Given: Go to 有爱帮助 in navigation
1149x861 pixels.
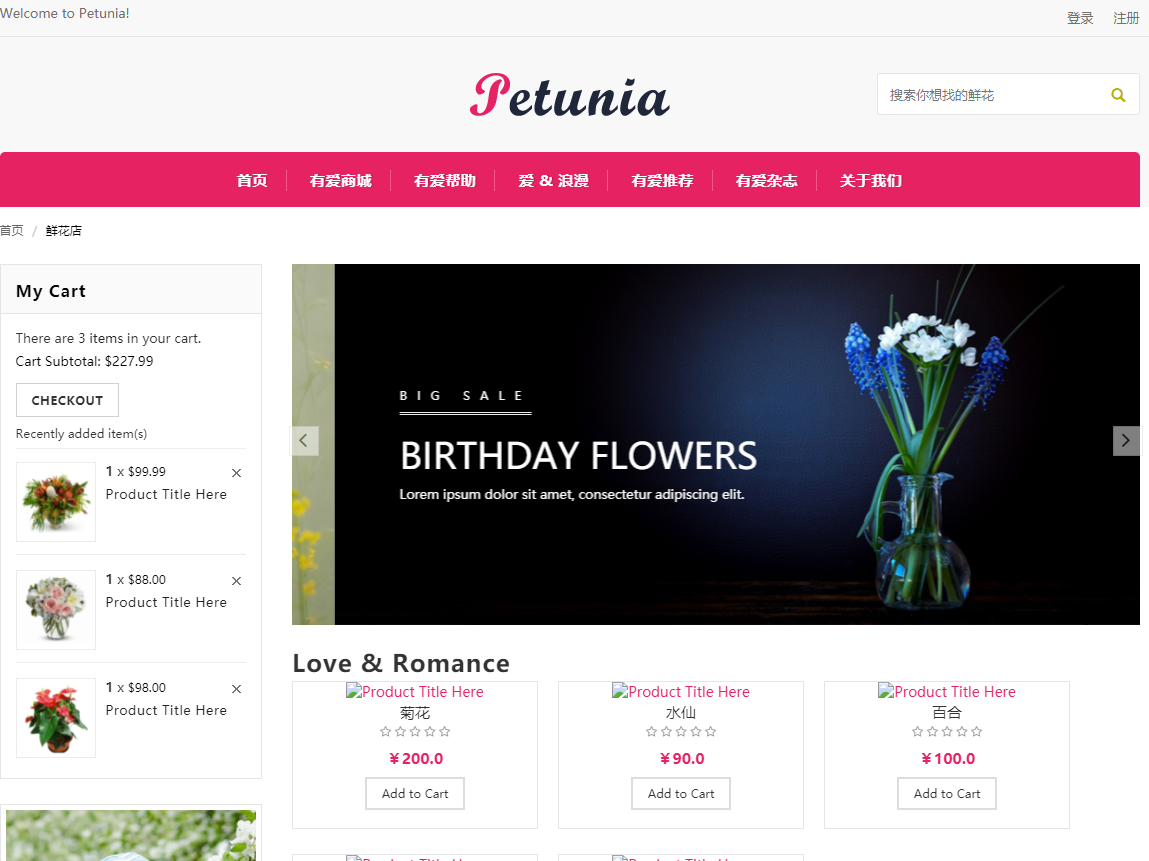Looking at the screenshot, I should tap(444, 180).
